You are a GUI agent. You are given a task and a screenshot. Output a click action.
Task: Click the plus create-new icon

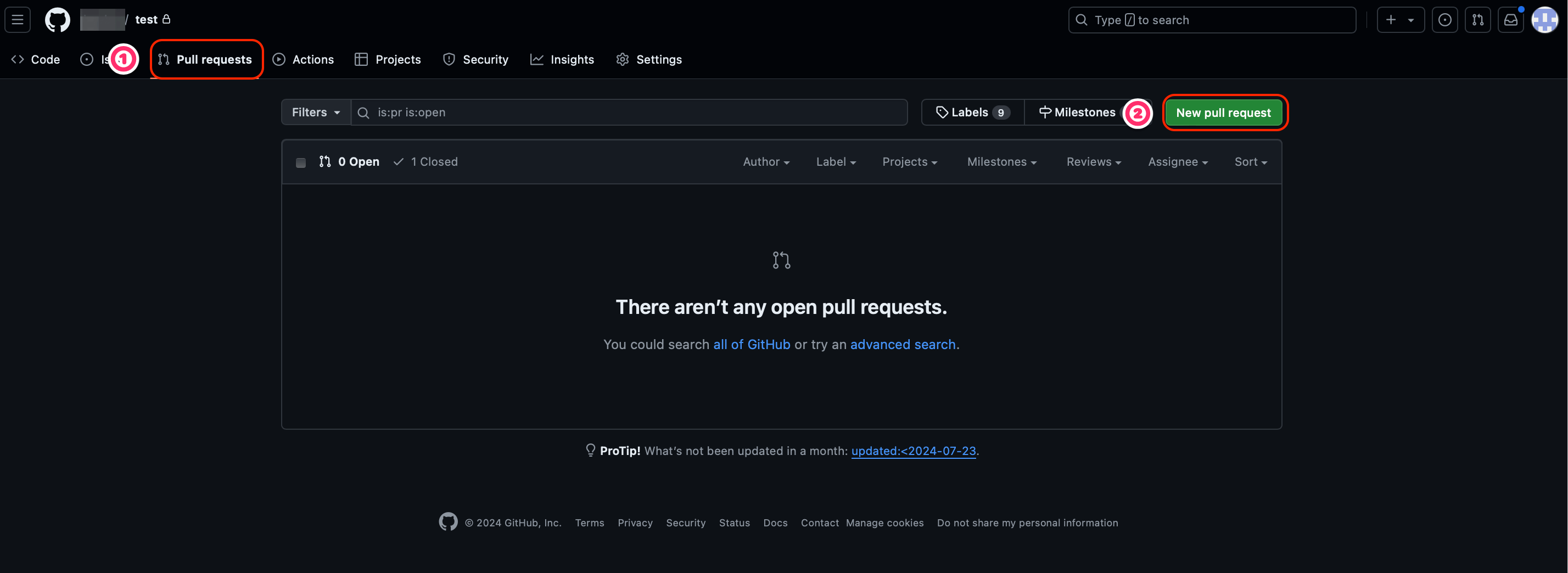(x=1391, y=20)
